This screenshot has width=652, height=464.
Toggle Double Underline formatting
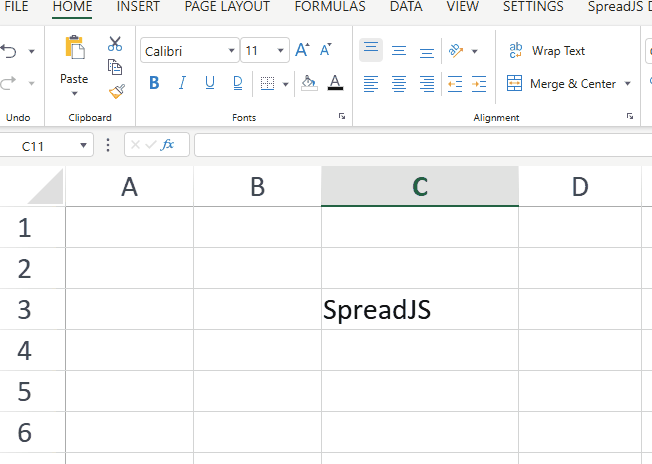coord(238,83)
